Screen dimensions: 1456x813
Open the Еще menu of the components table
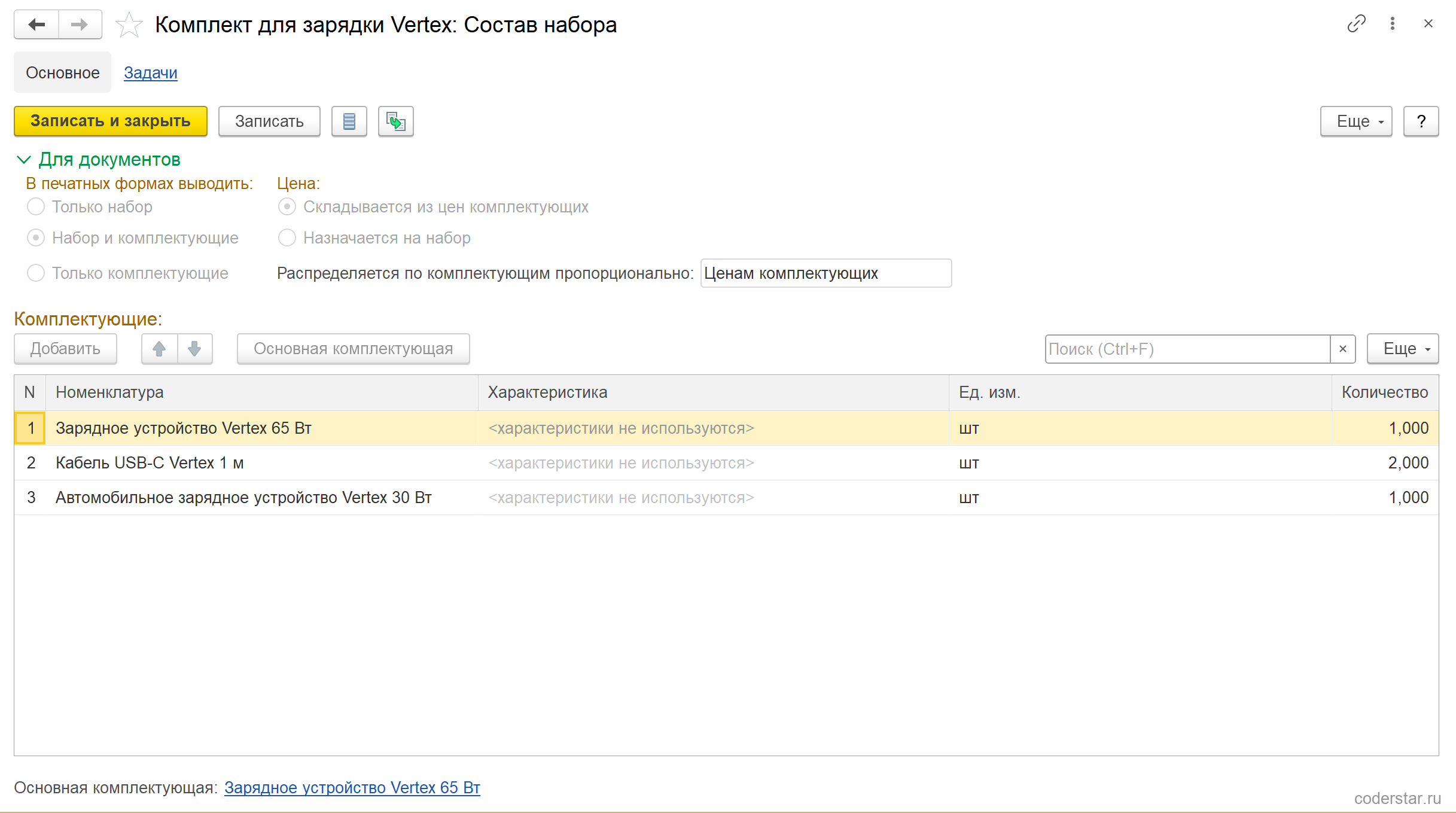click(1403, 349)
